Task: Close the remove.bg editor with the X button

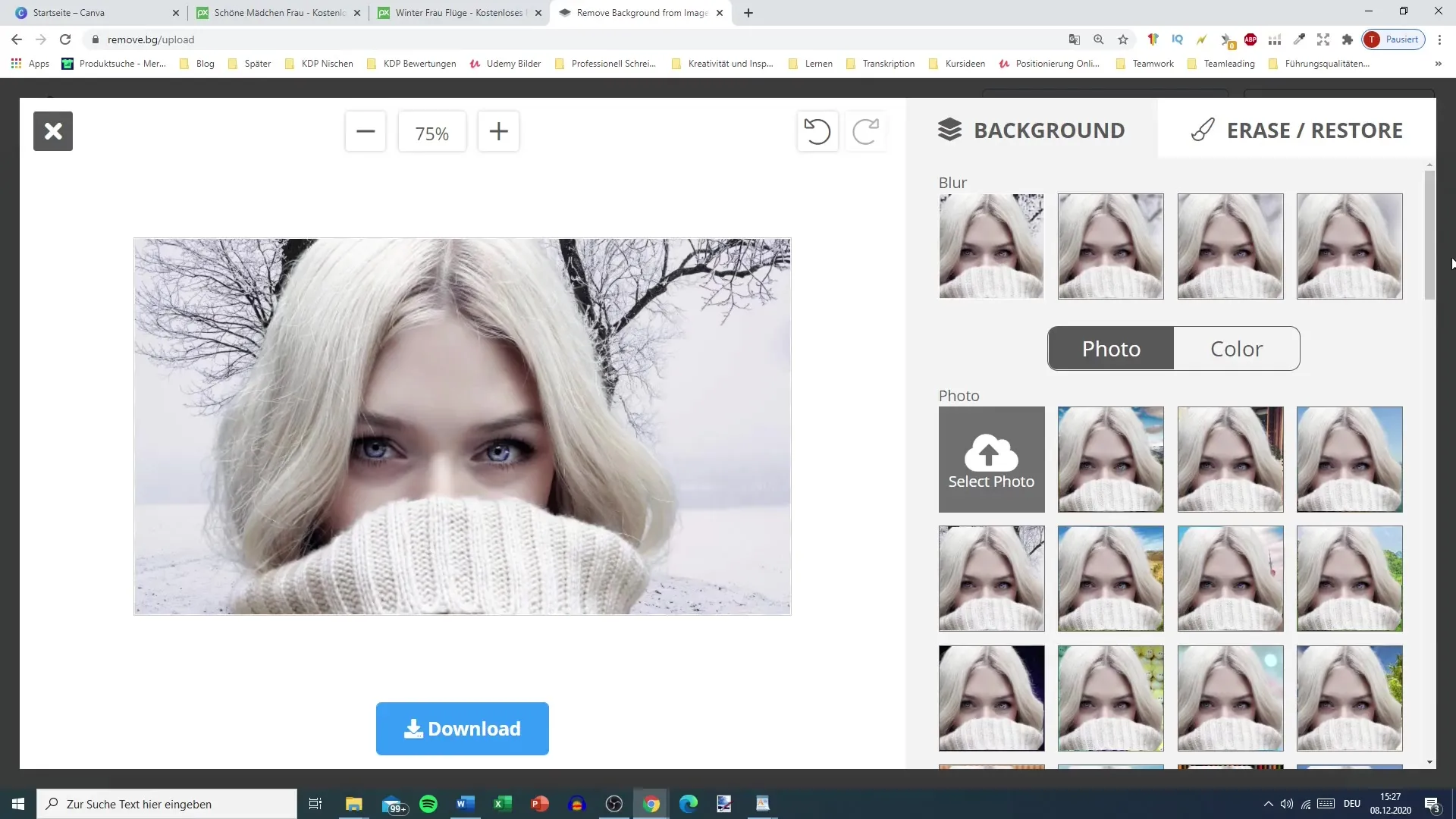Action: (53, 131)
